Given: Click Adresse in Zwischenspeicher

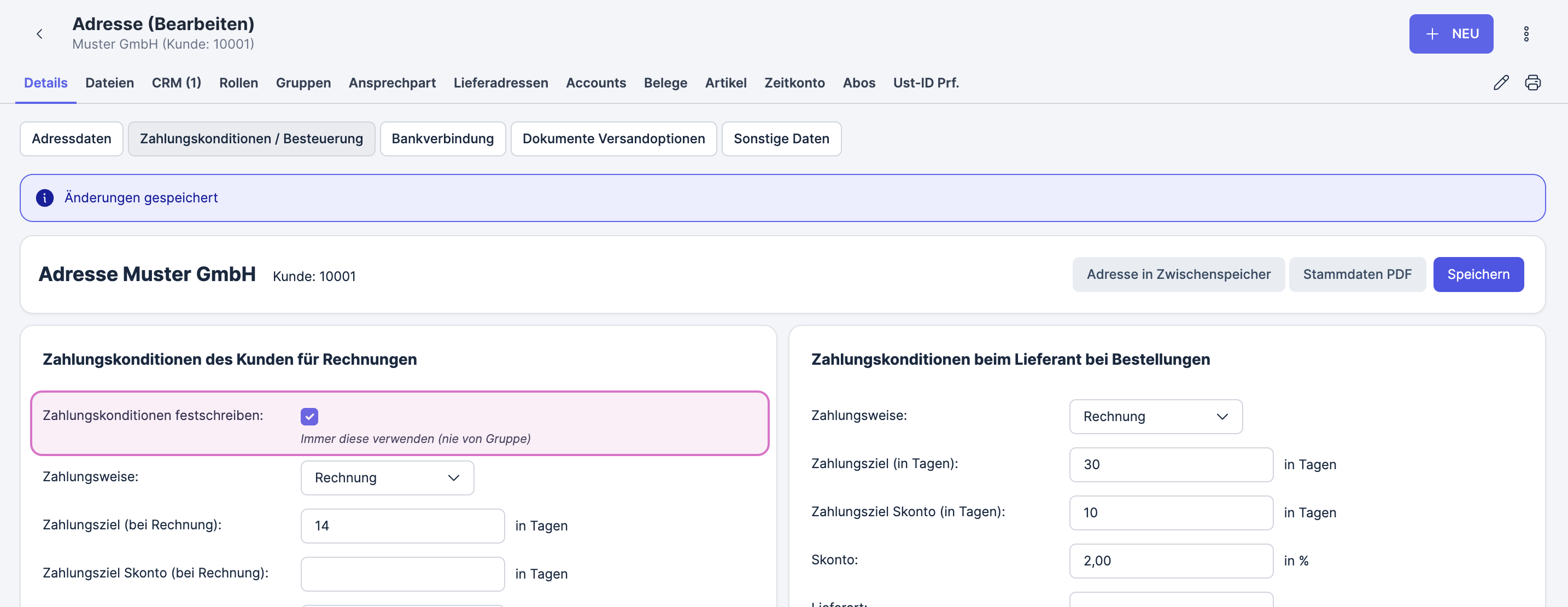Looking at the screenshot, I should click(1178, 274).
